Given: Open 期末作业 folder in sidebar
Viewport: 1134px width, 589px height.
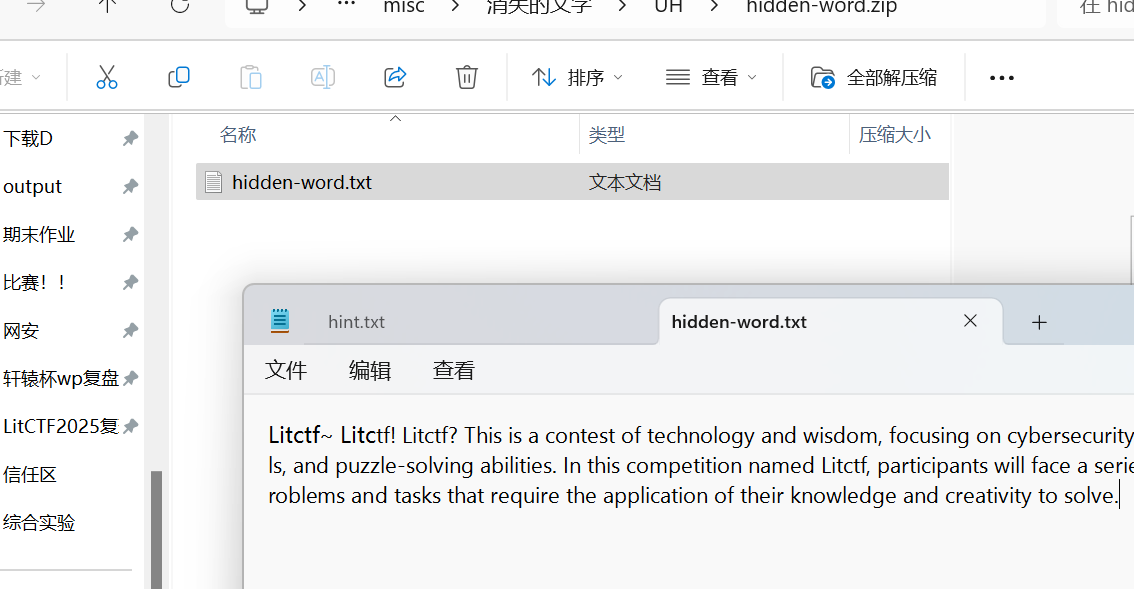Looking at the screenshot, I should [x=39, y=234].
